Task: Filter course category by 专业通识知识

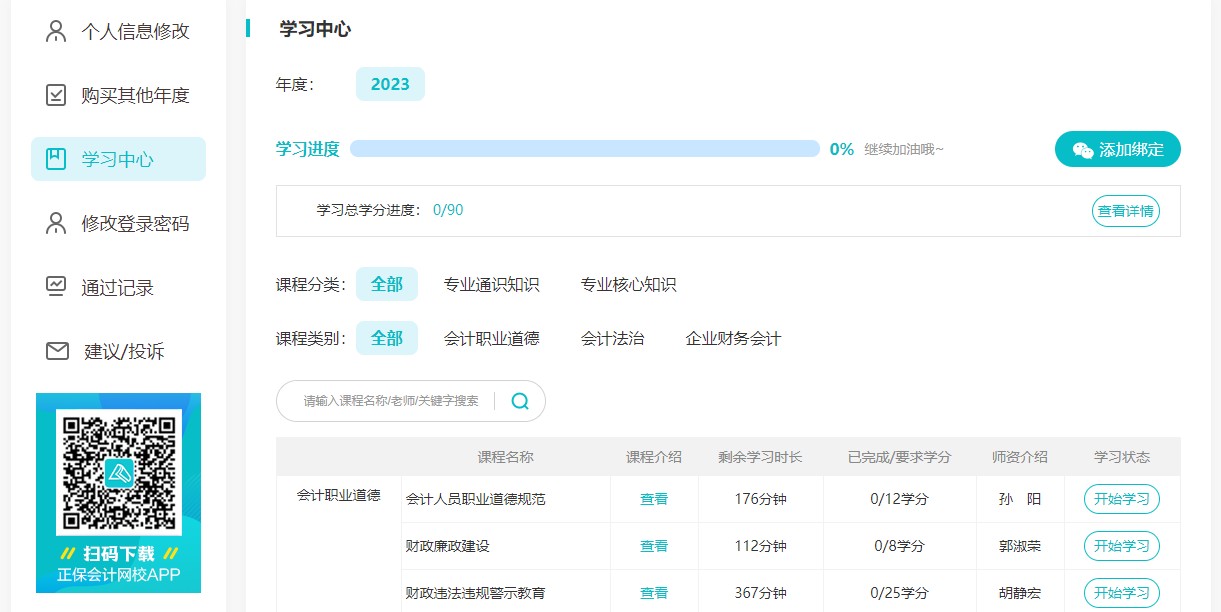Action: pos(491,284)
